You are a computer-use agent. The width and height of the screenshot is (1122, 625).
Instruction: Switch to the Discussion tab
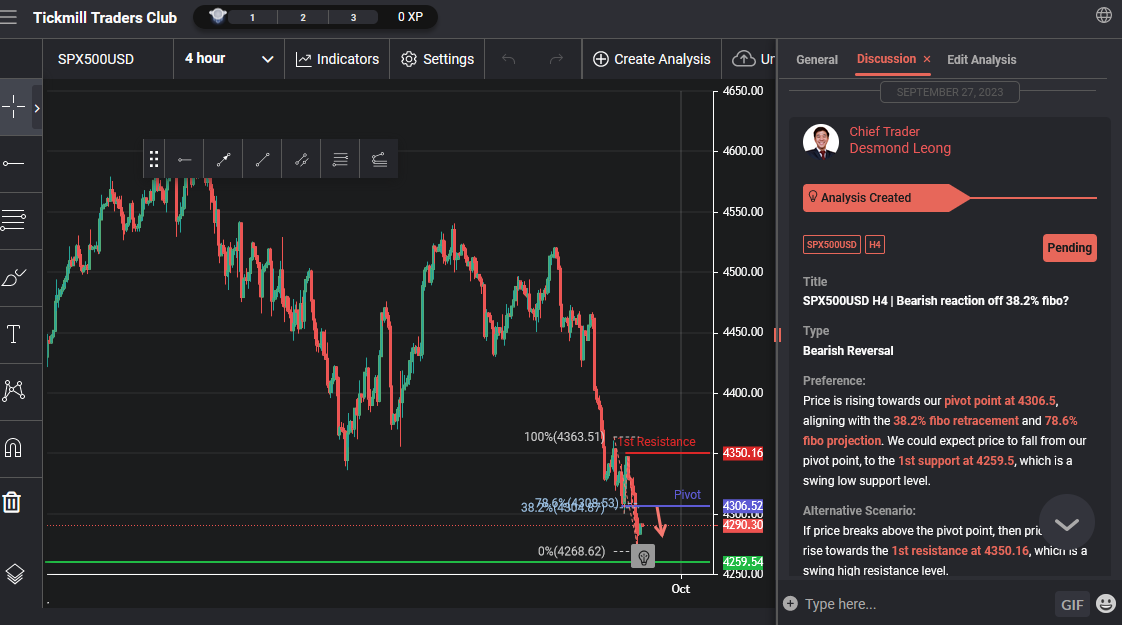[886, 59]
